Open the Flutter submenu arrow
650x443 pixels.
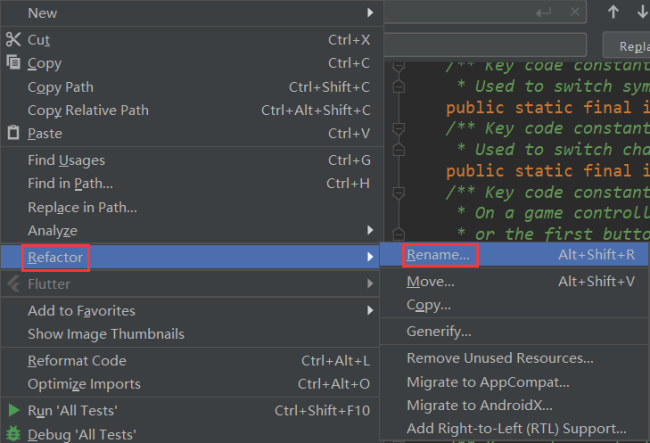pyautogui.click(x=370, y=284)
